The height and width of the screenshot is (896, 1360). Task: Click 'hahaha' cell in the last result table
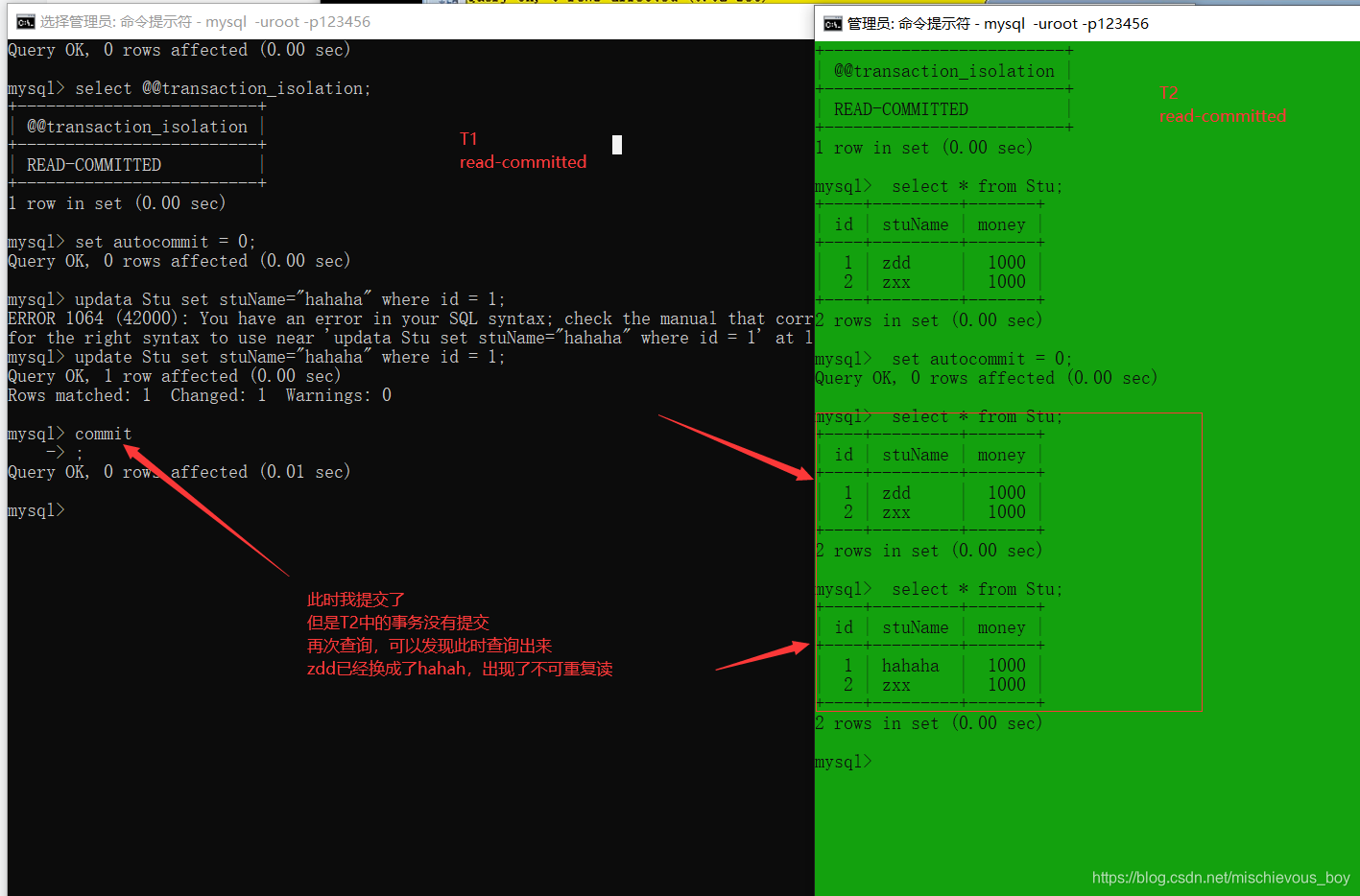tap(911, 666)
